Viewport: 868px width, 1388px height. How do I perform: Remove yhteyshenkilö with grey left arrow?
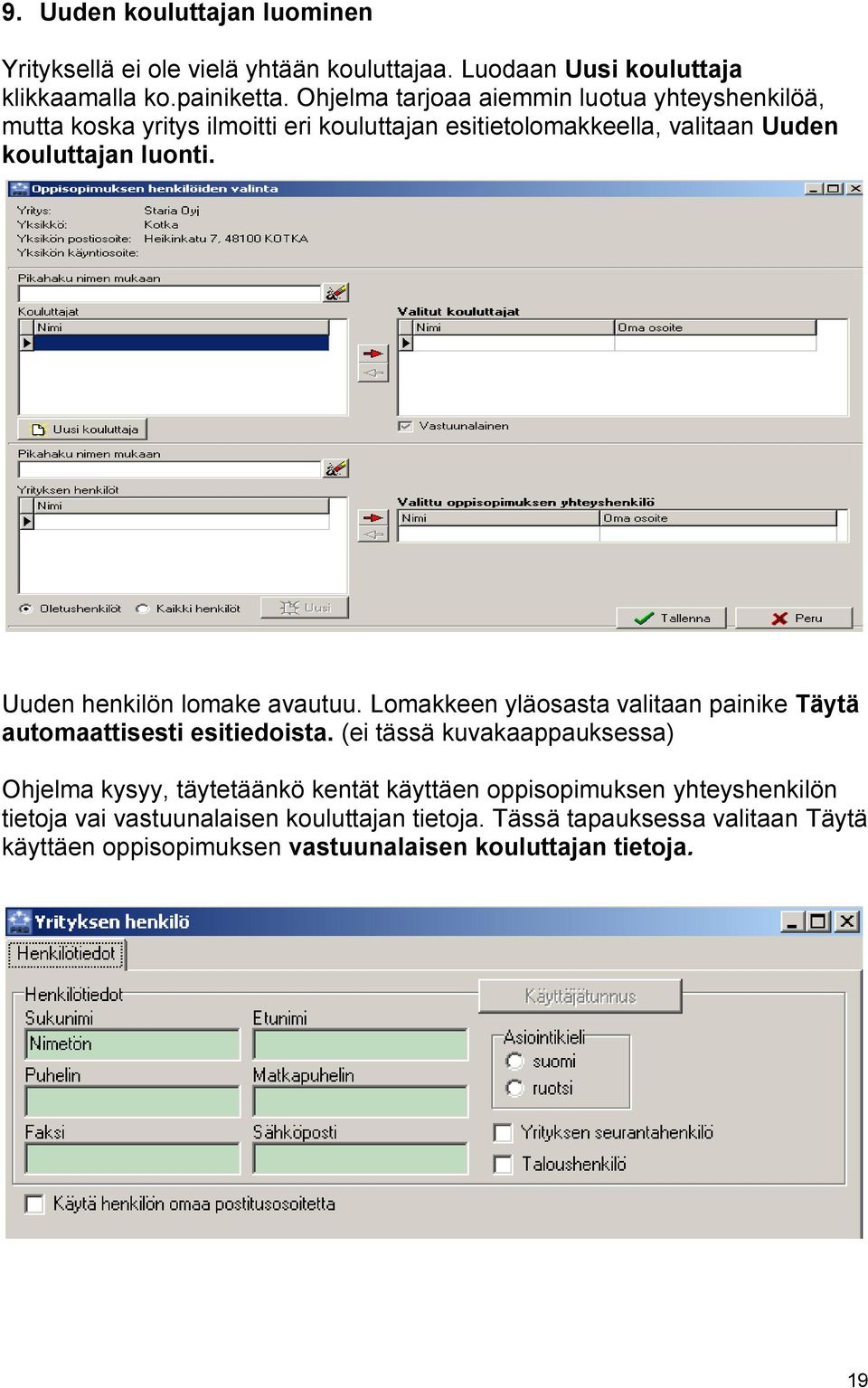373,534
